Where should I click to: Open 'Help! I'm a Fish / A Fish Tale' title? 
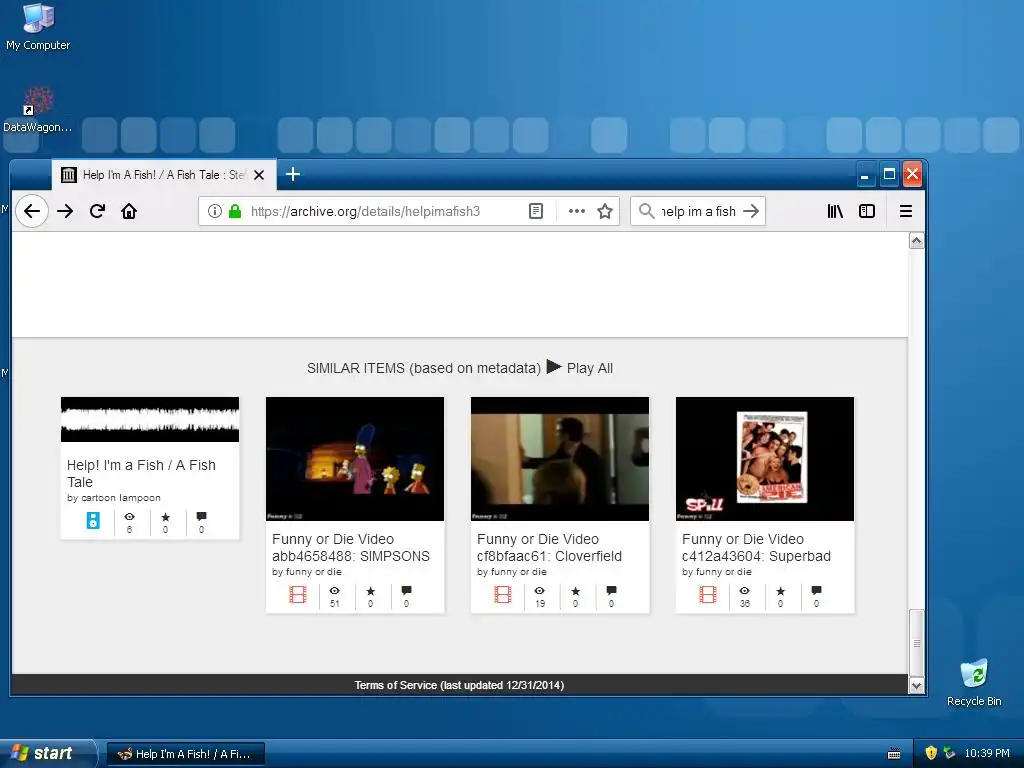141,473
